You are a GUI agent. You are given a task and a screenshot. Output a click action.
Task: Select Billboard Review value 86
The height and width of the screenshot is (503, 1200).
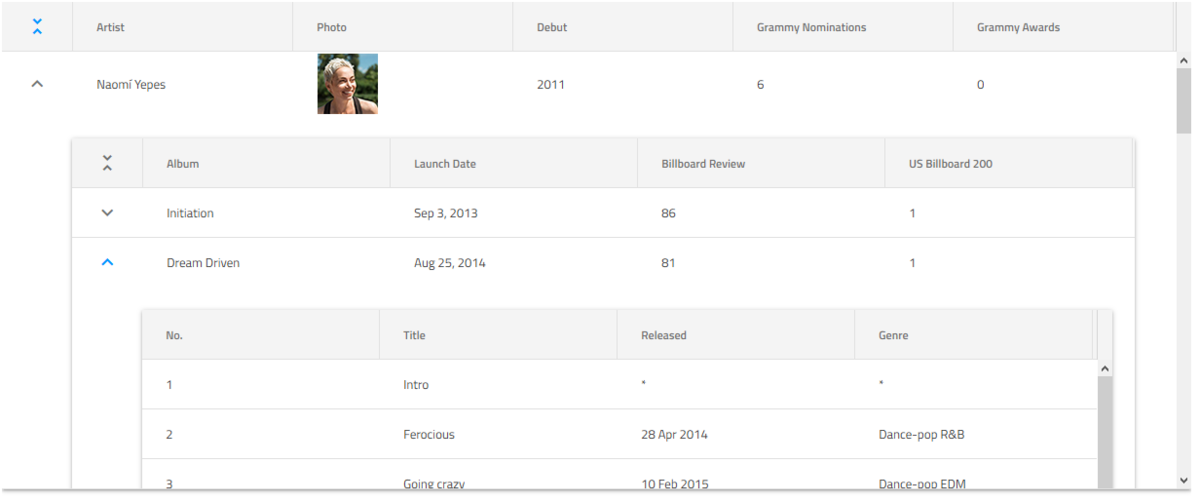pyautogui.click(x=668, y=213)
